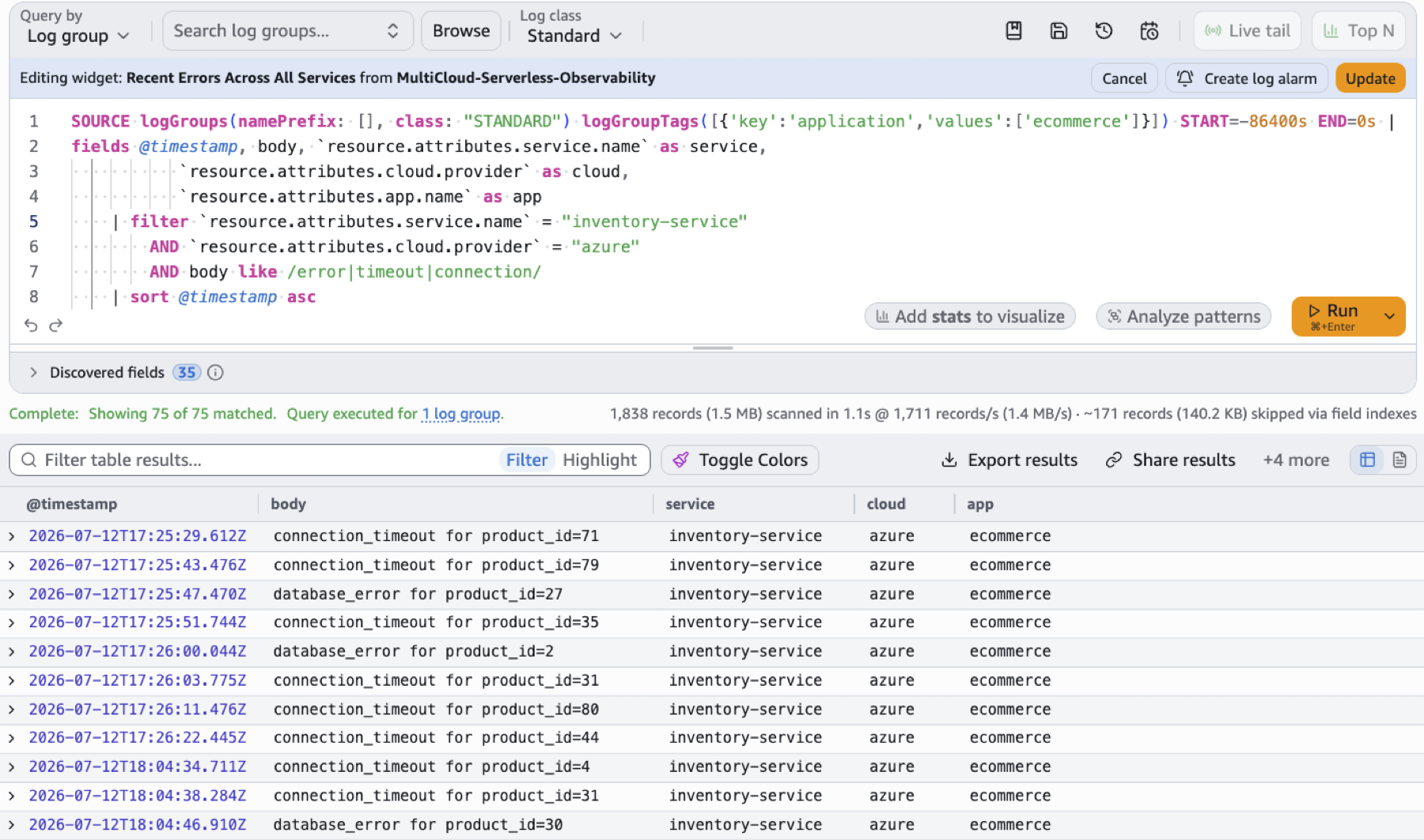Click the Update button
The image size is (1424, 840).
coord(1370,78)
